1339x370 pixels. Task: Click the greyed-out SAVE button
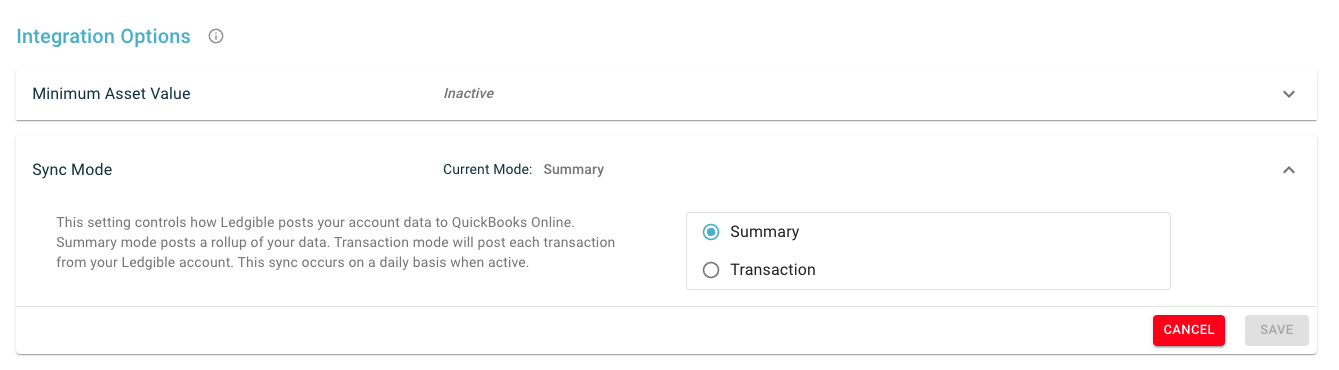pos(1277,330)
